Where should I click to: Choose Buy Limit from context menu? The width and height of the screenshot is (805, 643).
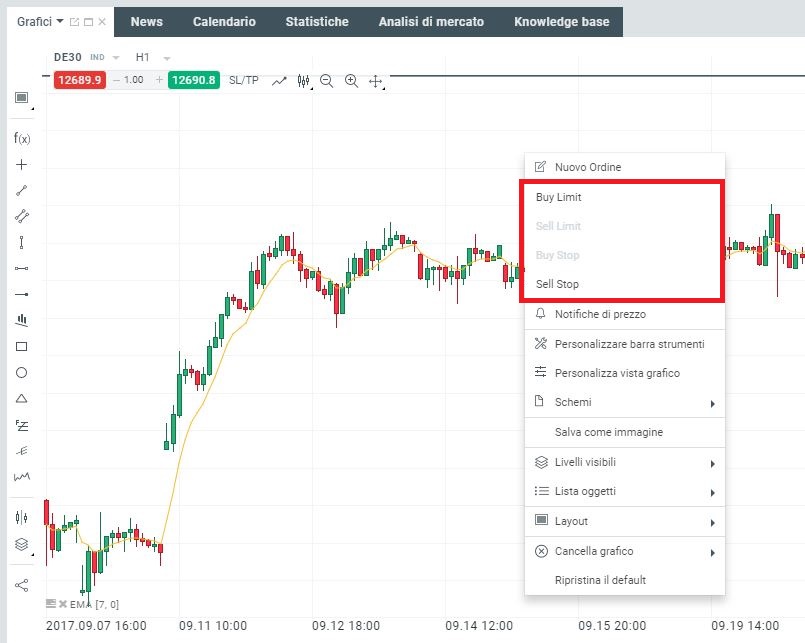[559, 197]
